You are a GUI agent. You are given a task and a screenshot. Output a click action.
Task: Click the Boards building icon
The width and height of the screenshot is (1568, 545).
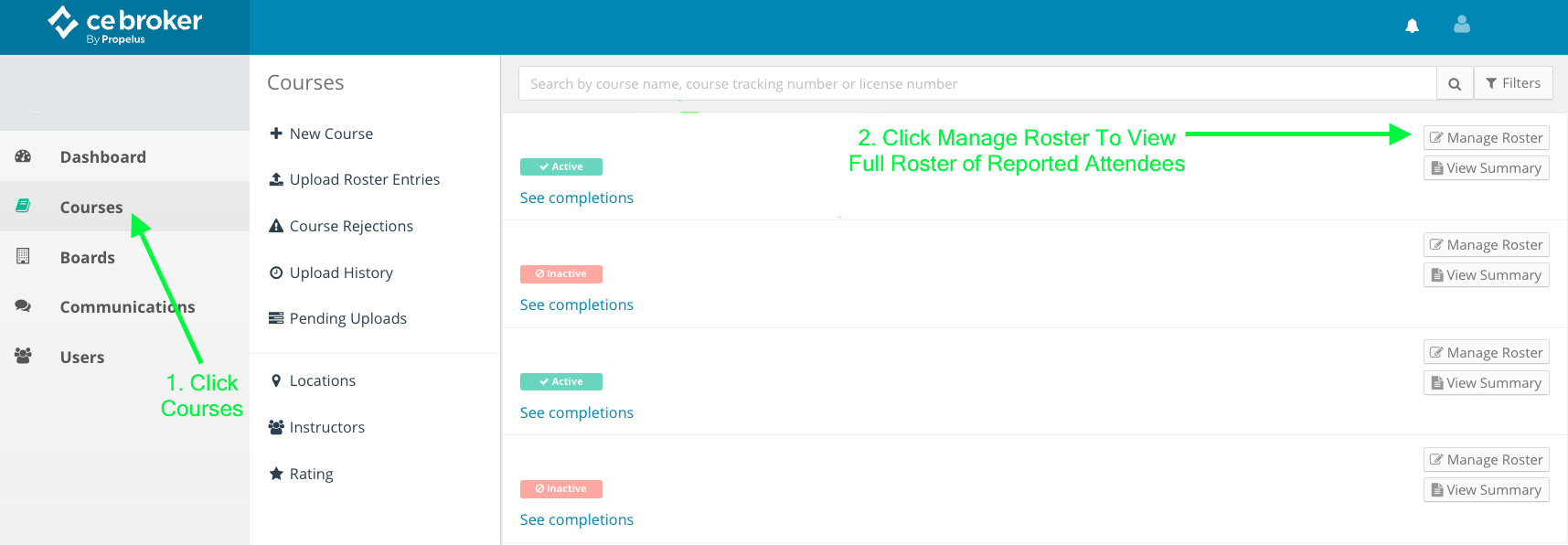pos(24,257)
